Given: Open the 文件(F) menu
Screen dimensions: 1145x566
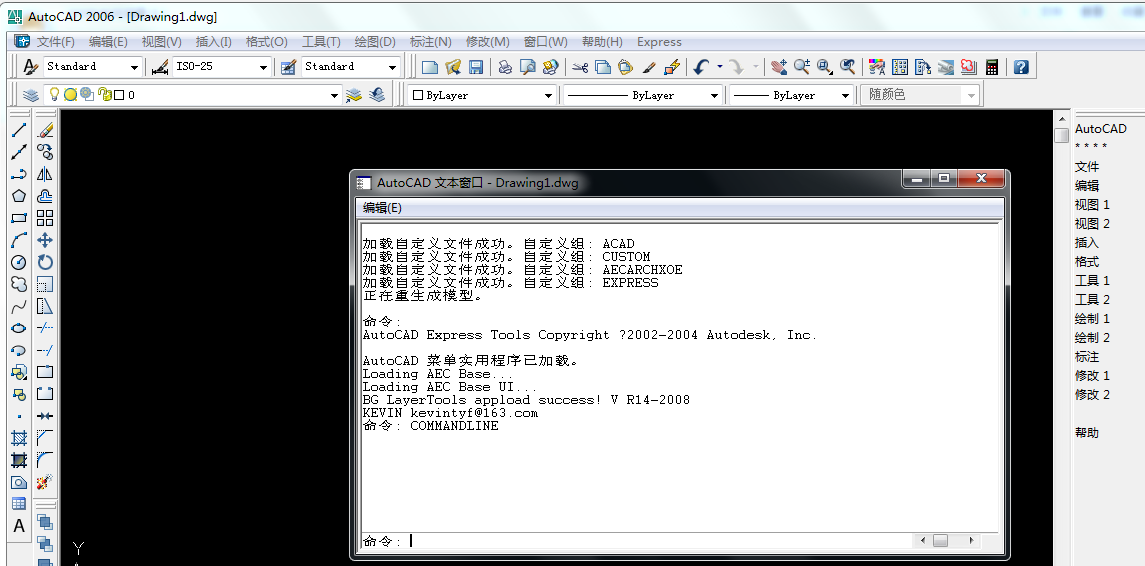Looking at the screenshot, I should tap(55, 42).
